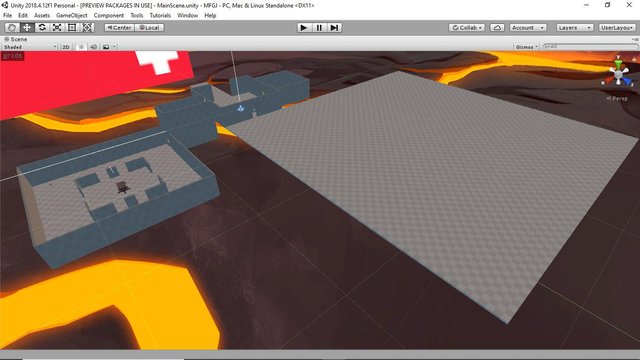Pause the game preview
Viewport: 640px width, 360px height.
pyautogui.click(x=319, y=27)
